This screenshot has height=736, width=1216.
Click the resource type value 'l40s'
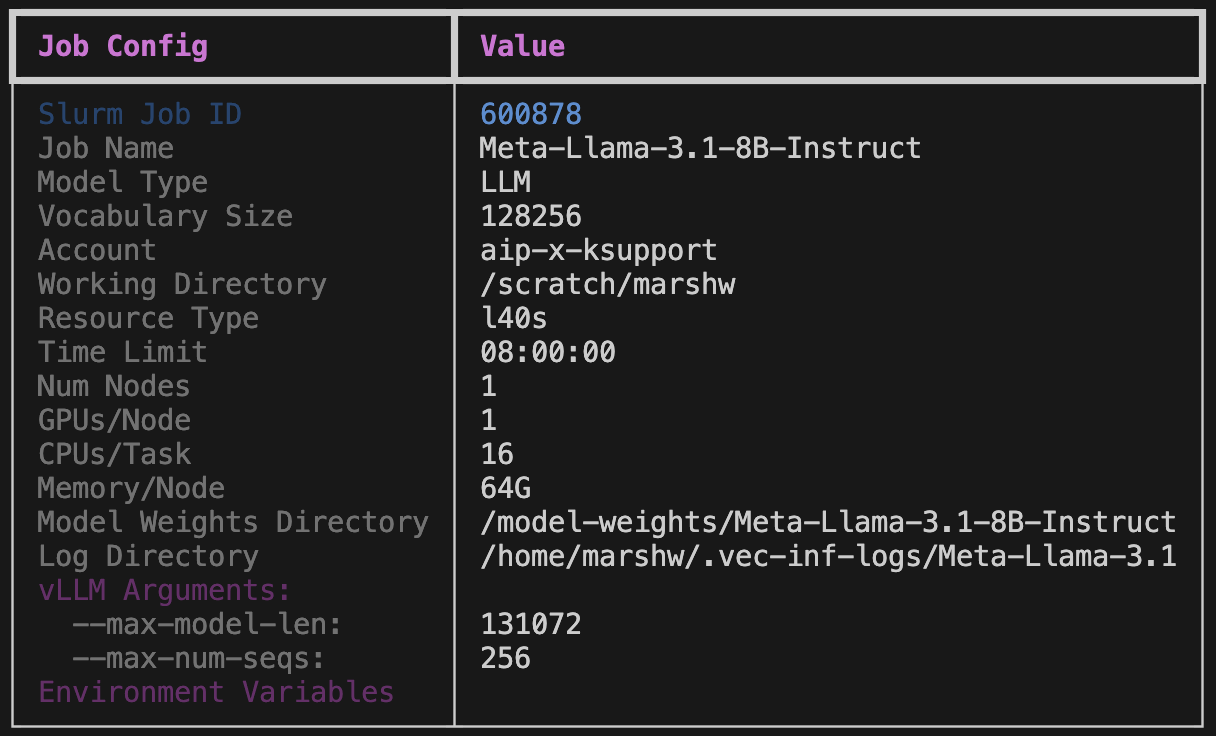coord(514,318)
